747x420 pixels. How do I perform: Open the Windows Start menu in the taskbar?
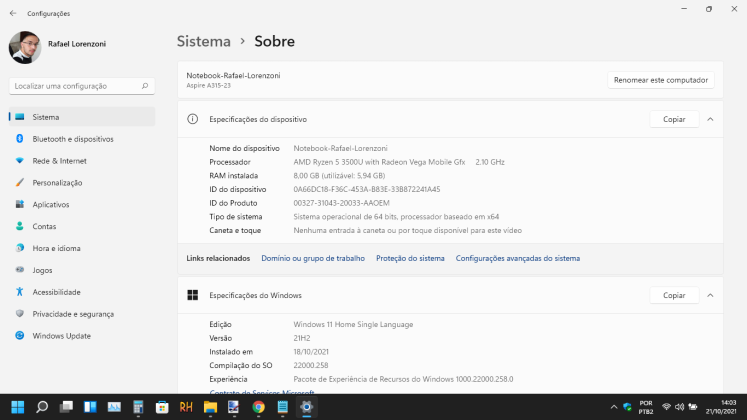18,407
